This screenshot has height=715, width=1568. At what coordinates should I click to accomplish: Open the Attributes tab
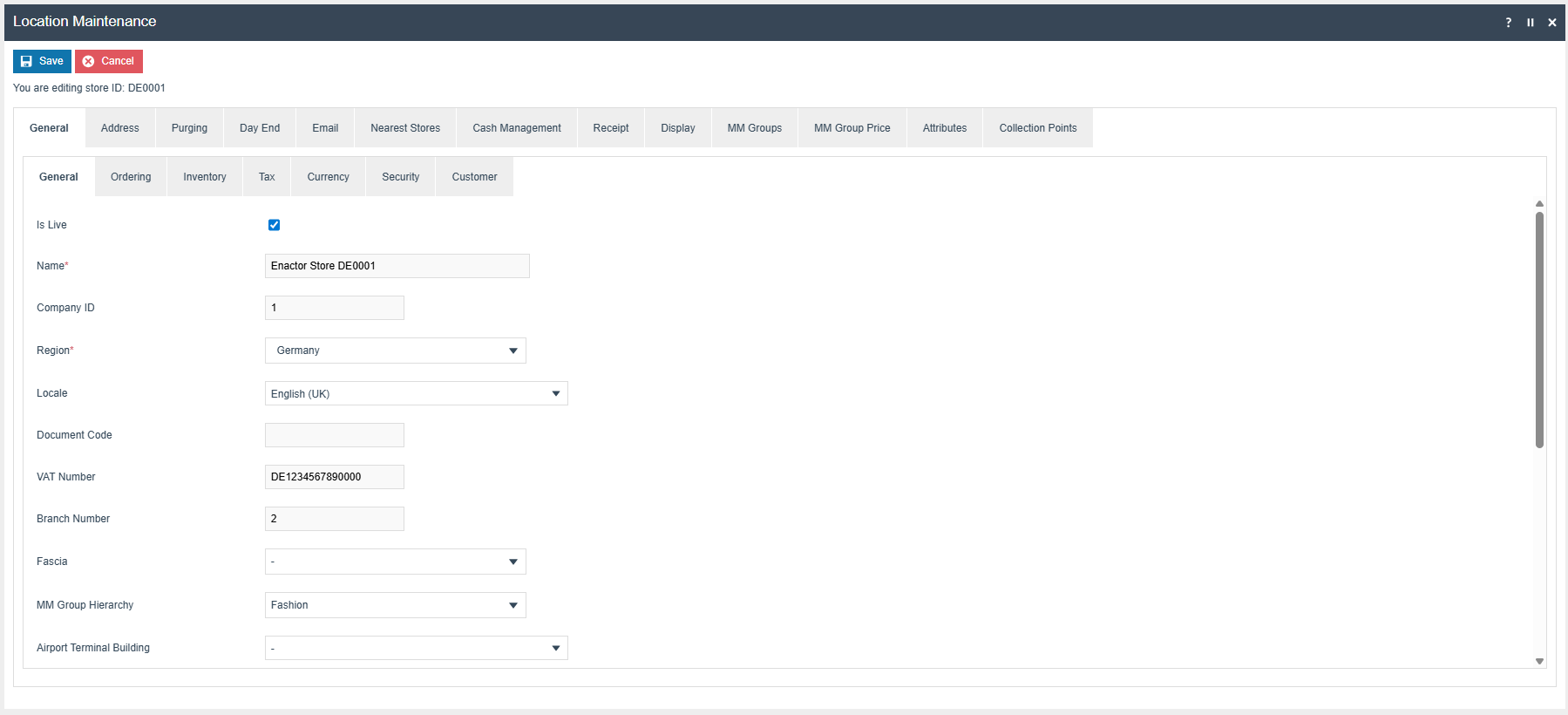coord(945,128)
